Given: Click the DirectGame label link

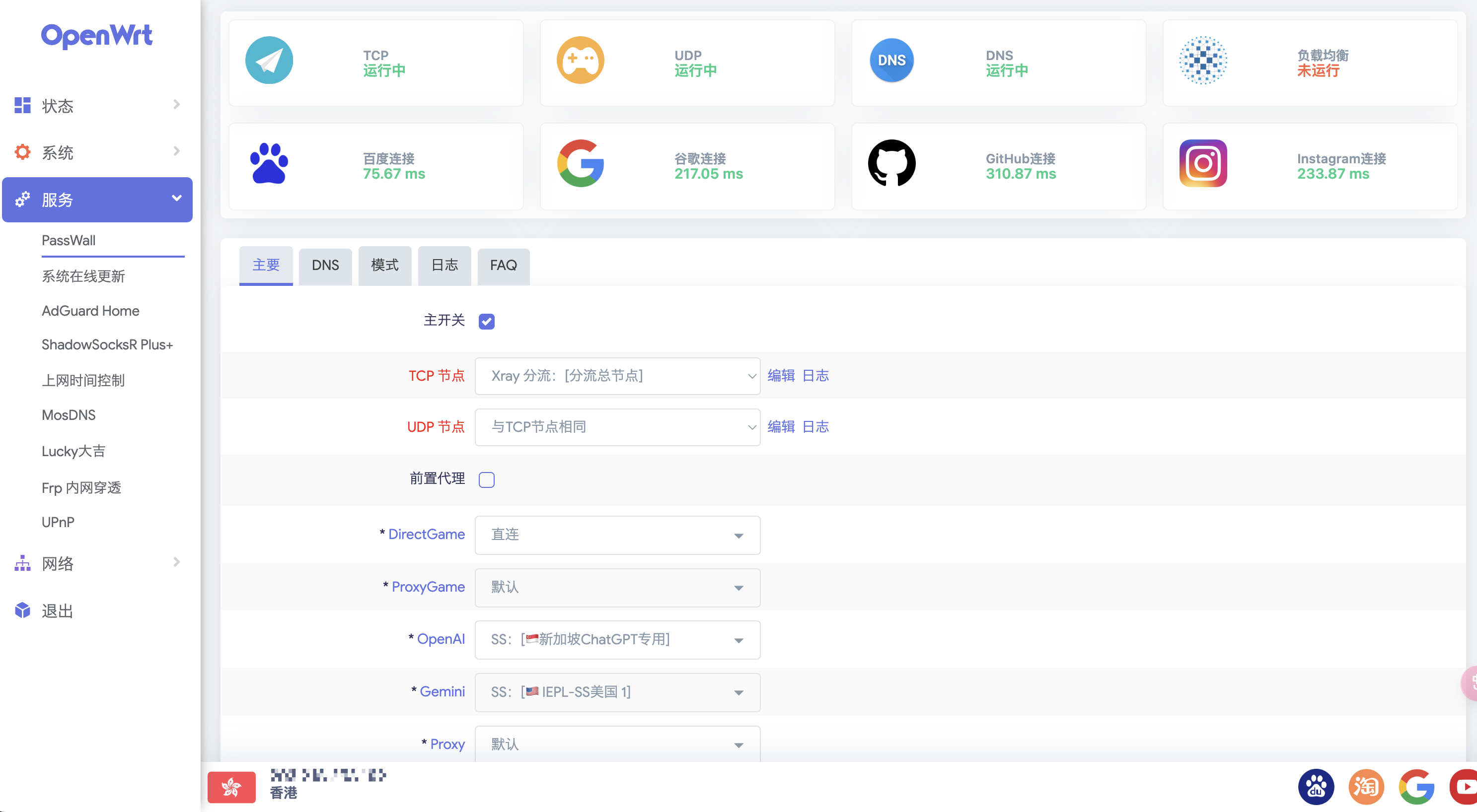Looking at the screenshot, I should pos(427,535).
